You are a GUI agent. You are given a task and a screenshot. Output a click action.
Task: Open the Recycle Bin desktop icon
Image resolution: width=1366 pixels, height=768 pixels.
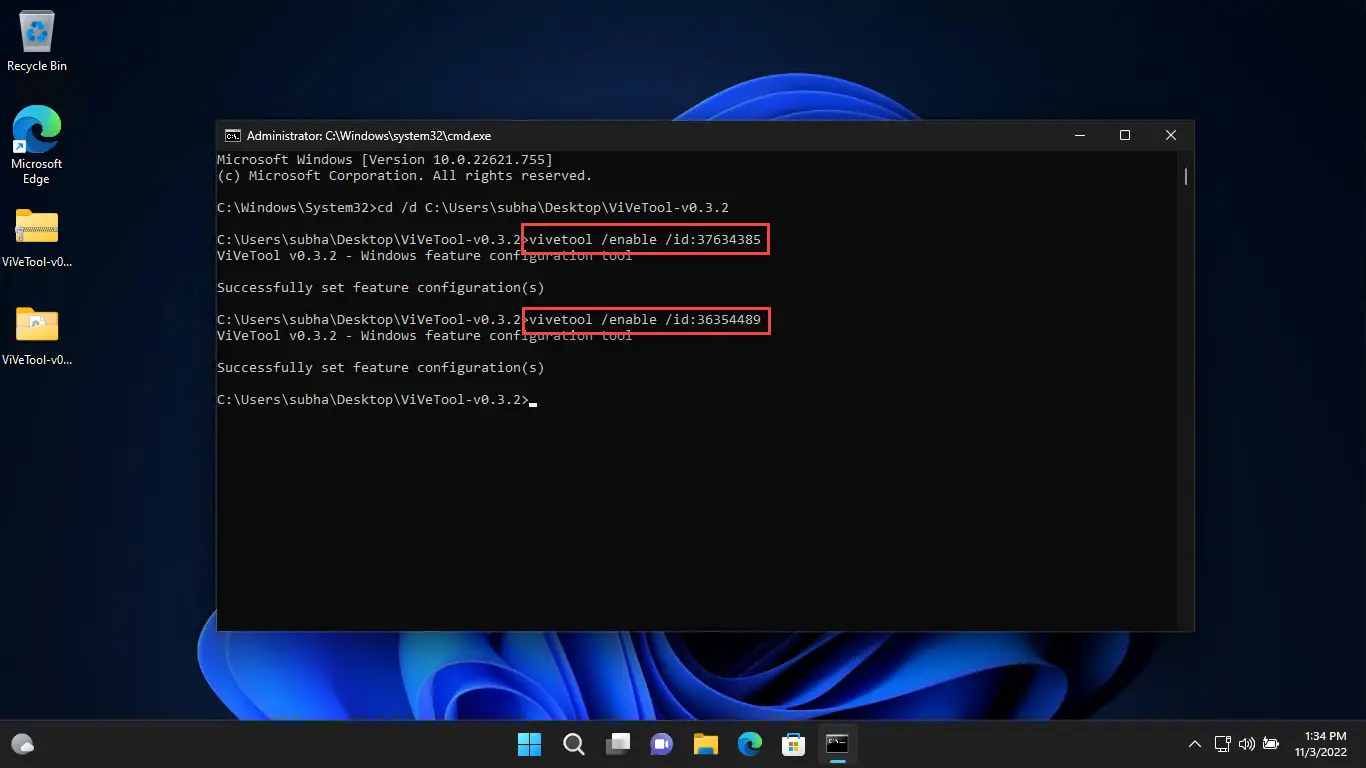[37, 42]
